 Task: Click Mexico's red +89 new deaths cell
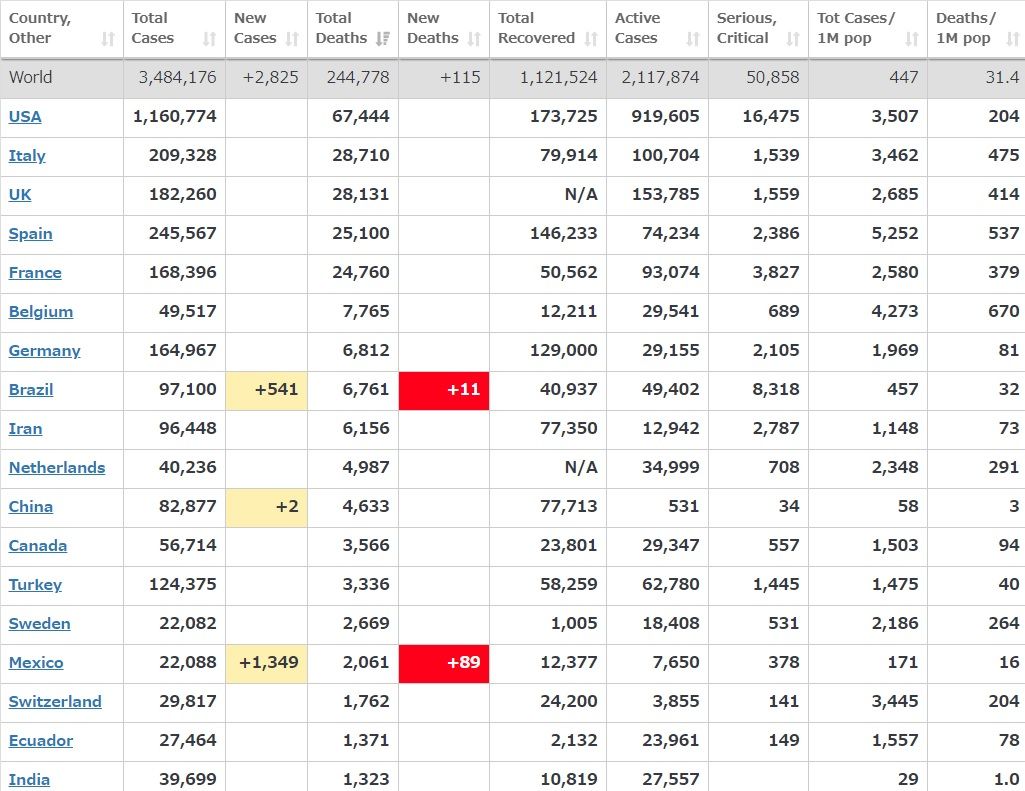click(444, 662)
